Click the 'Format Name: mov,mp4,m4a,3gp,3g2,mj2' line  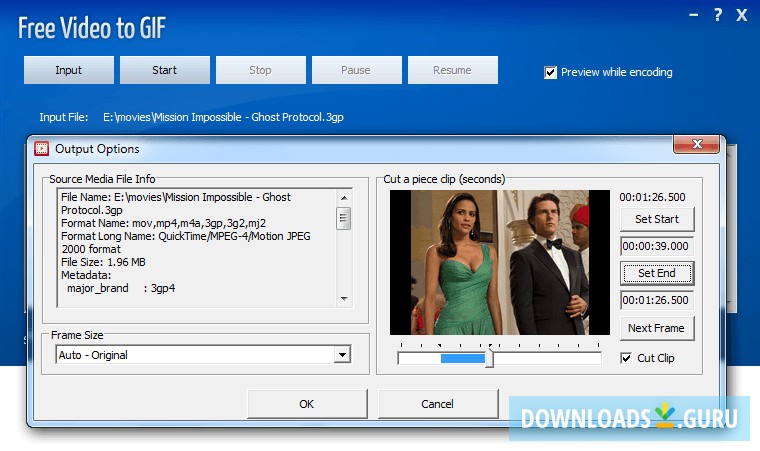[163, 224]
